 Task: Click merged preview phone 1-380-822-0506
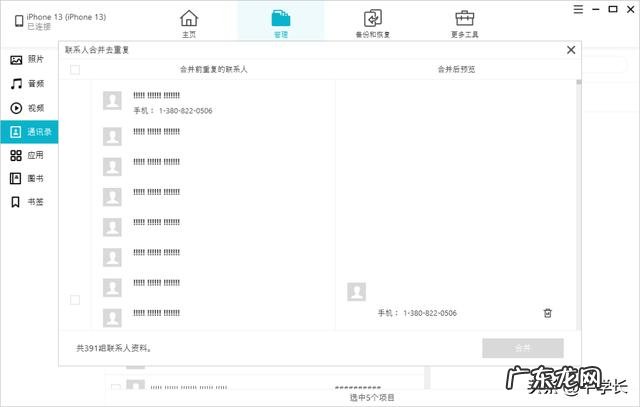click(430, 313)
